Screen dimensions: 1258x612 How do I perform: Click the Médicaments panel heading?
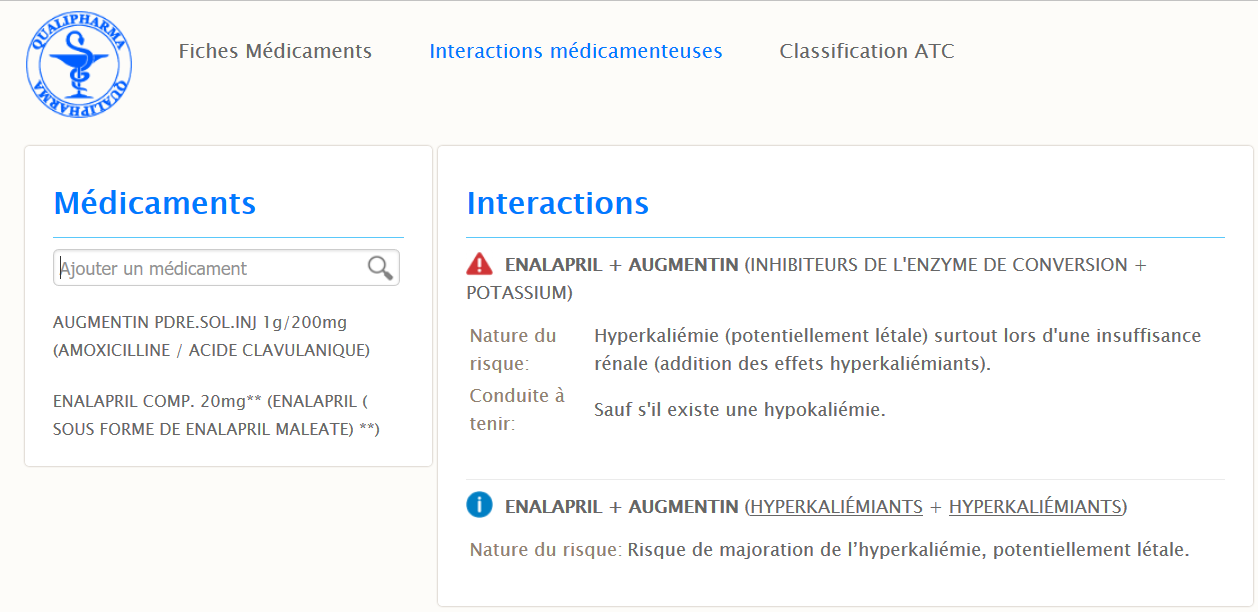tap(154, 203)
